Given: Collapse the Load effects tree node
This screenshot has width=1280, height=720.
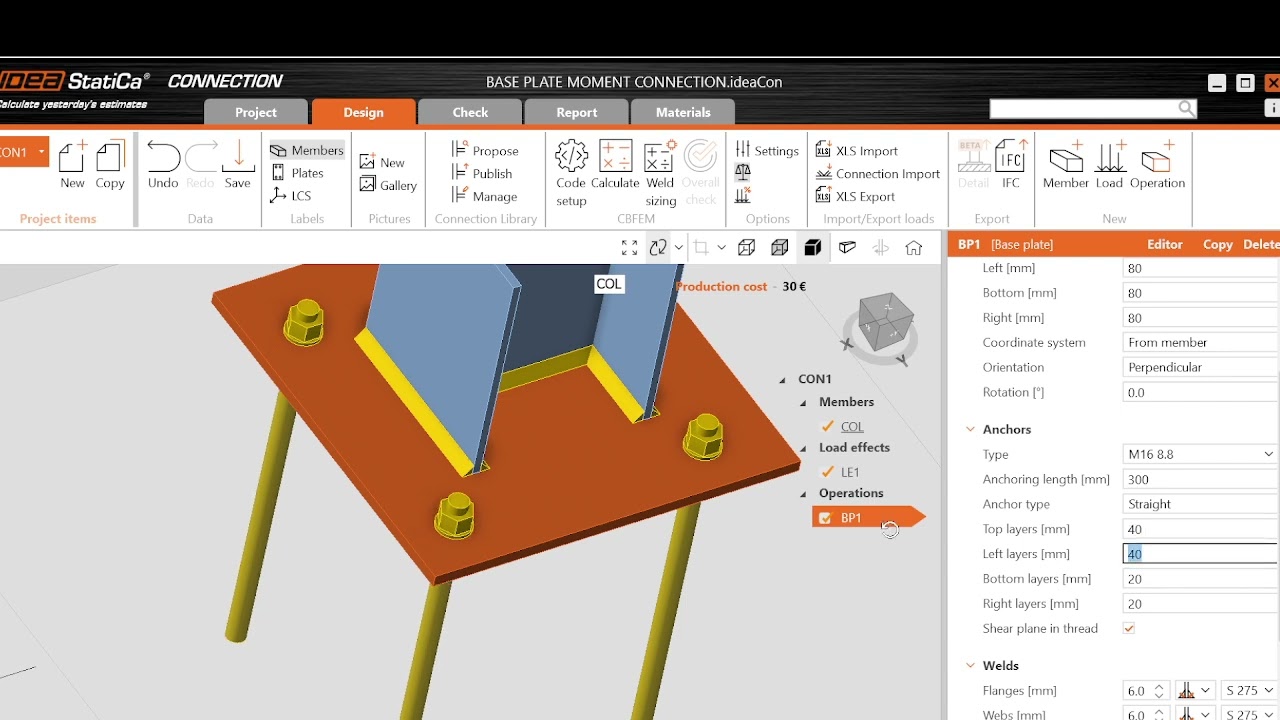Looking at the screenshot, I should pyautogui.click(x=803, y=448).
